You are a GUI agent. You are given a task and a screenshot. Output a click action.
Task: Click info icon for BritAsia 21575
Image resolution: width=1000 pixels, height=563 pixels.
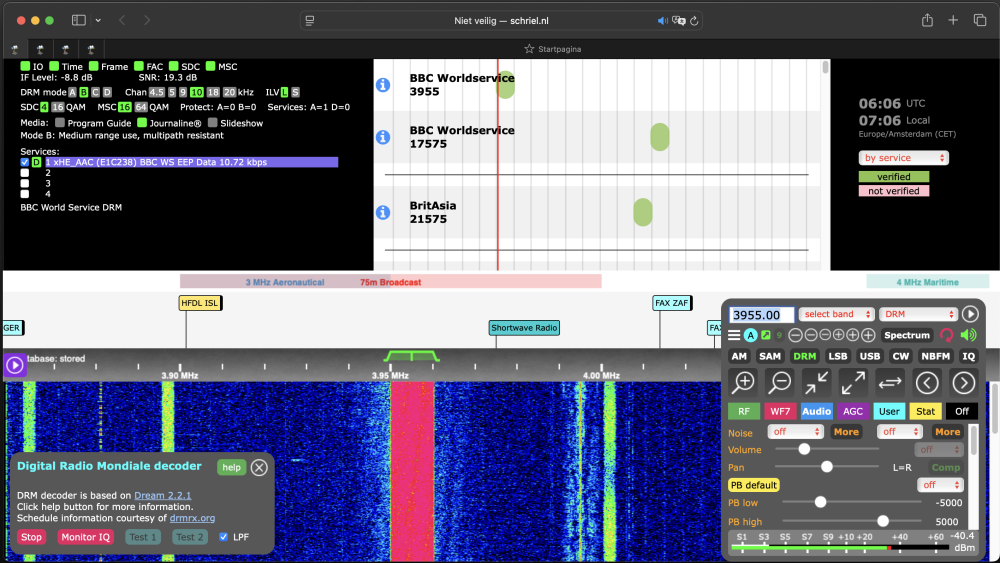[x=382, y=212]
